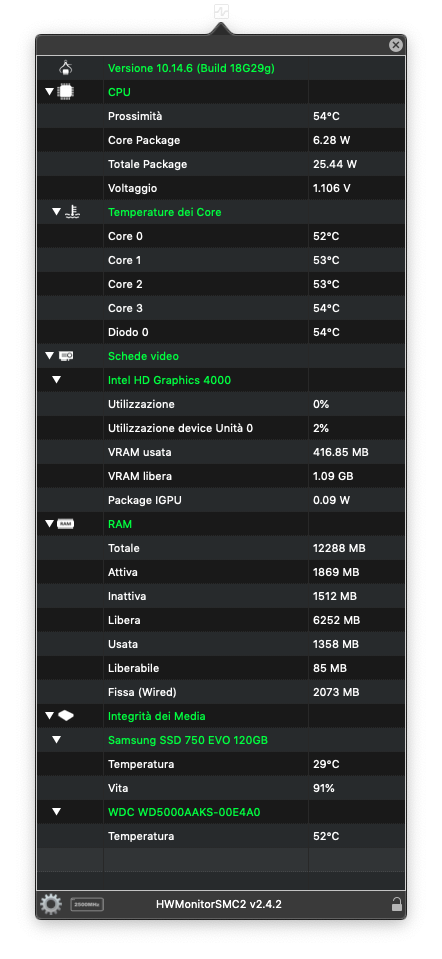Click the video card icon
This screenshot has width=442, height=959.
66,355
